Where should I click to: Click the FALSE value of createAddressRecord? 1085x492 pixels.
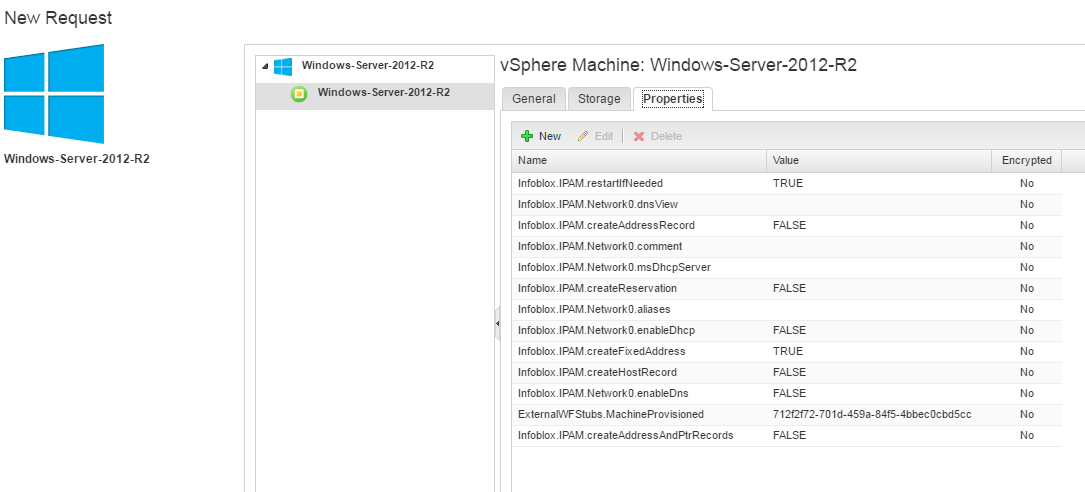coord(790,226)
